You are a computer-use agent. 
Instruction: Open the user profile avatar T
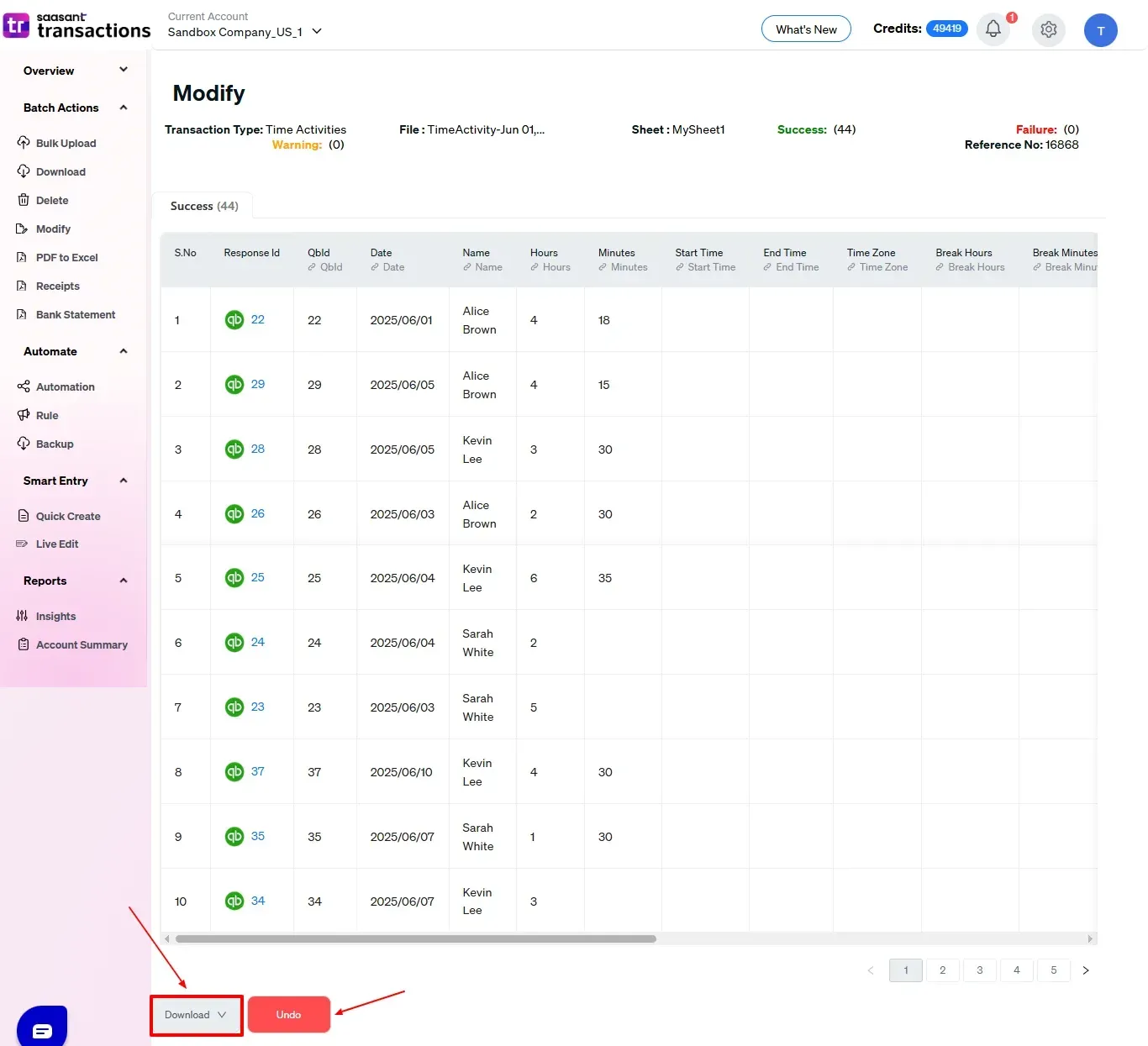1100,30
